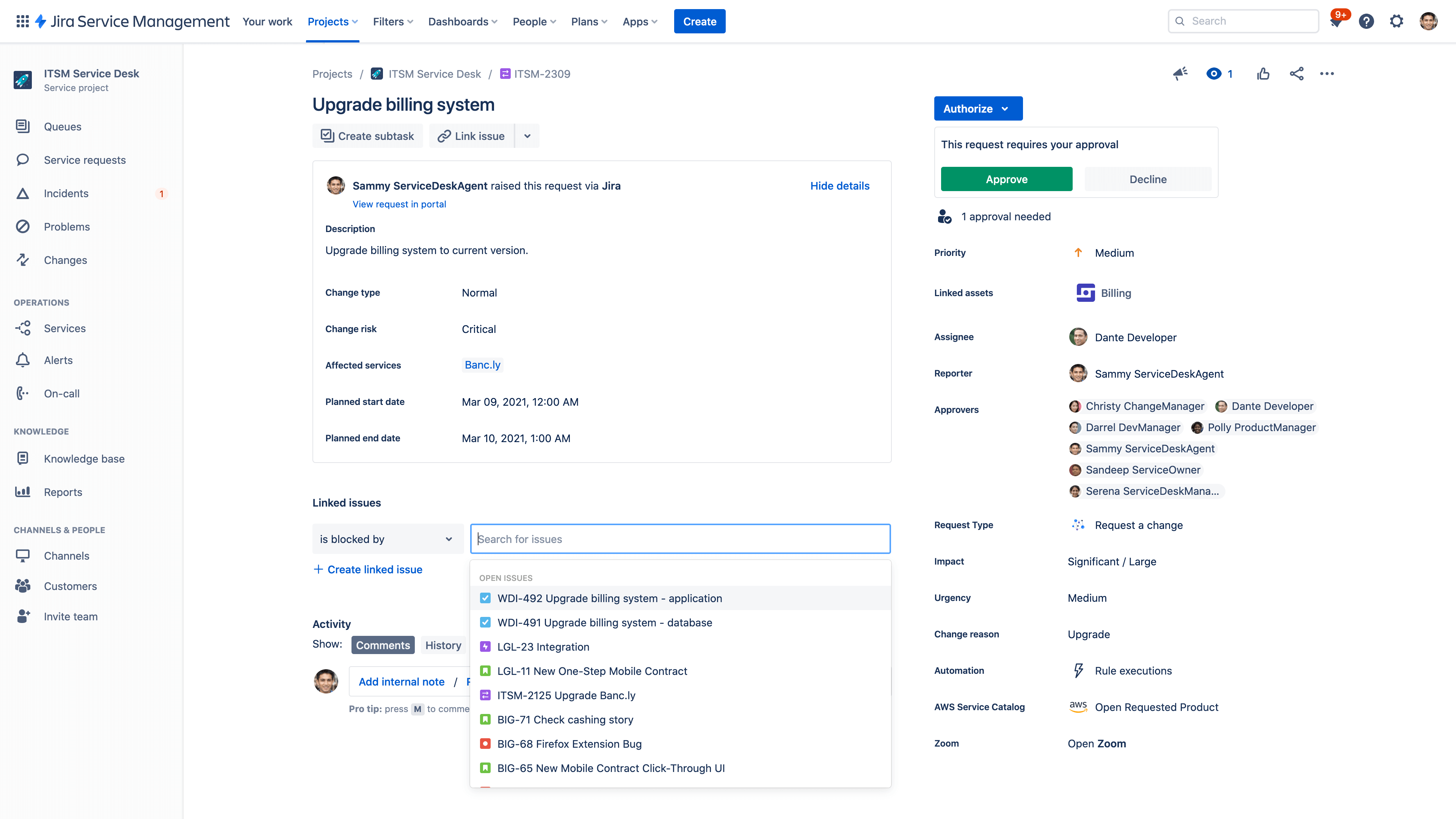Open the Reports section

pos(62,492)
